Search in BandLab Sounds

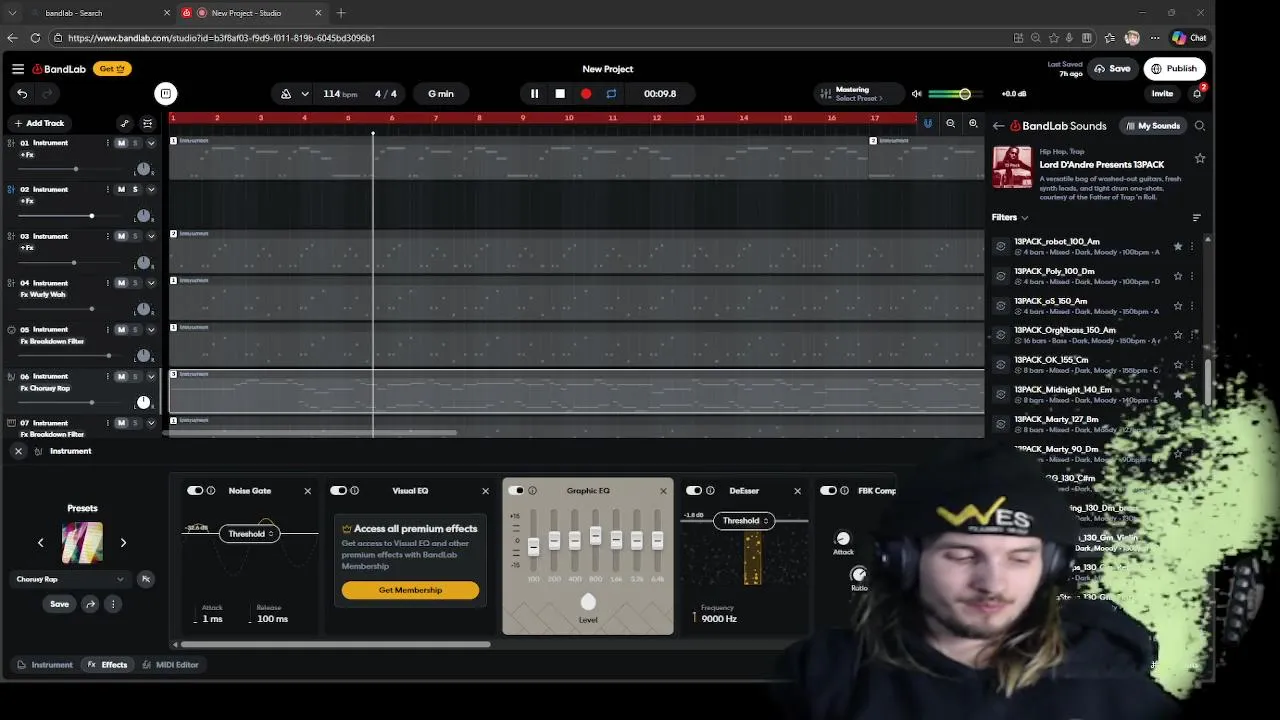click(x=1200, y=126)
